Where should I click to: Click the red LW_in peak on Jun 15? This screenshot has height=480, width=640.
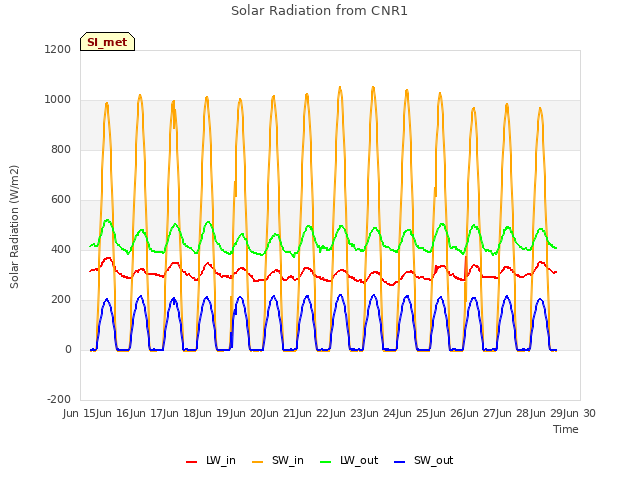[108, 258]
